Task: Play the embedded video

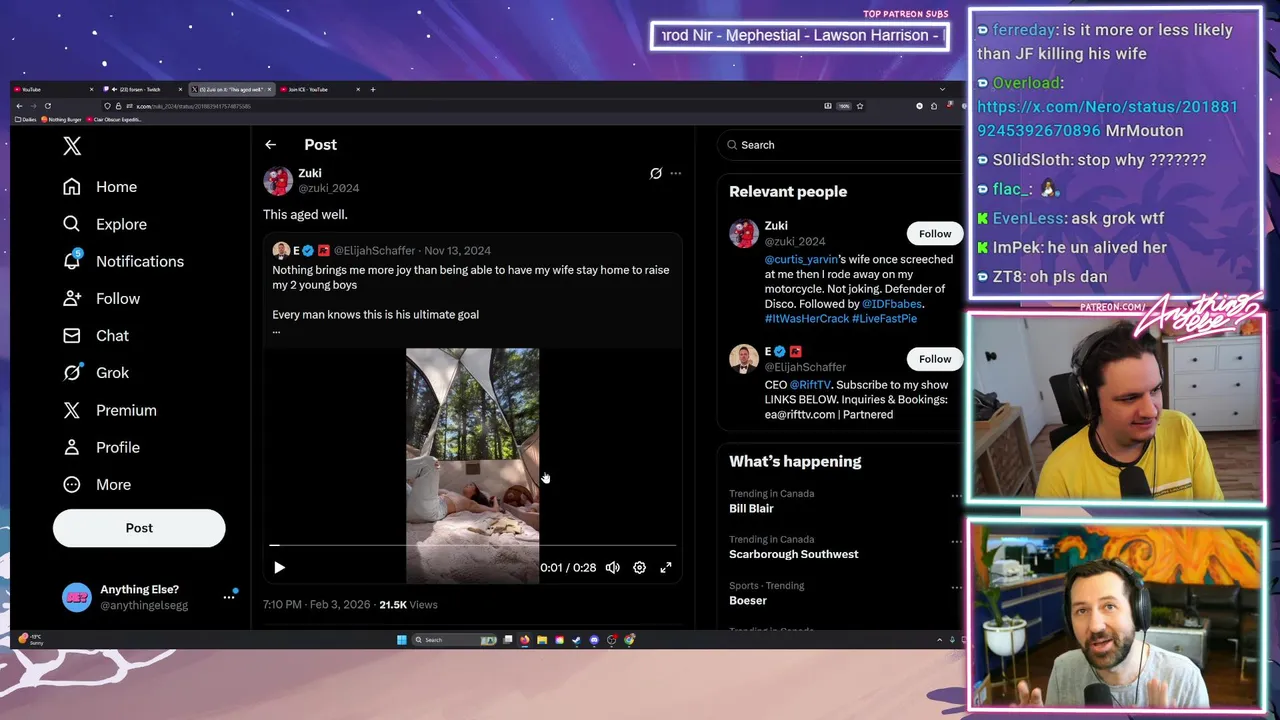Action: coord(279,568)
